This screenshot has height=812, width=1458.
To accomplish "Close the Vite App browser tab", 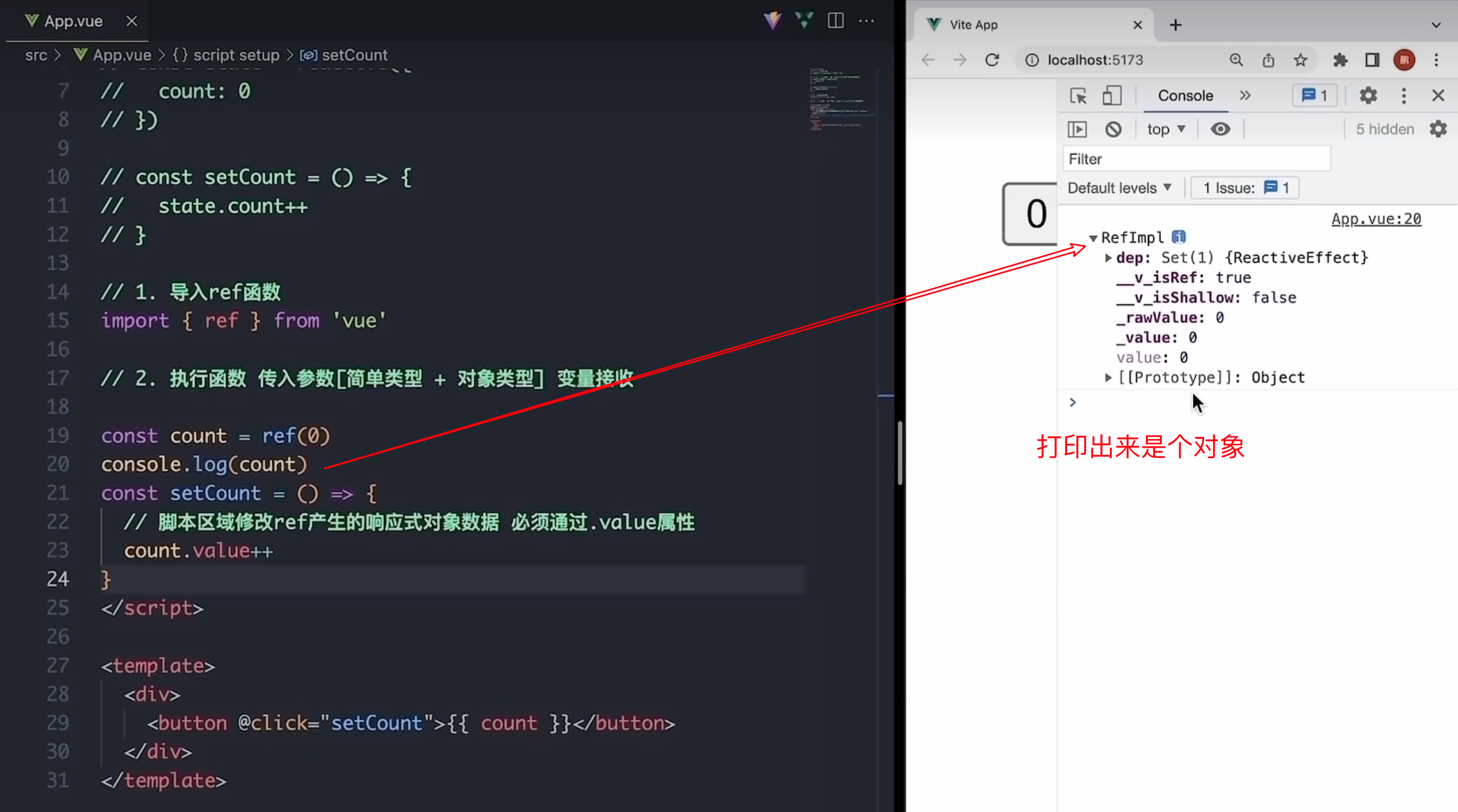I will pyautogui.click(x=1137, y=25).
